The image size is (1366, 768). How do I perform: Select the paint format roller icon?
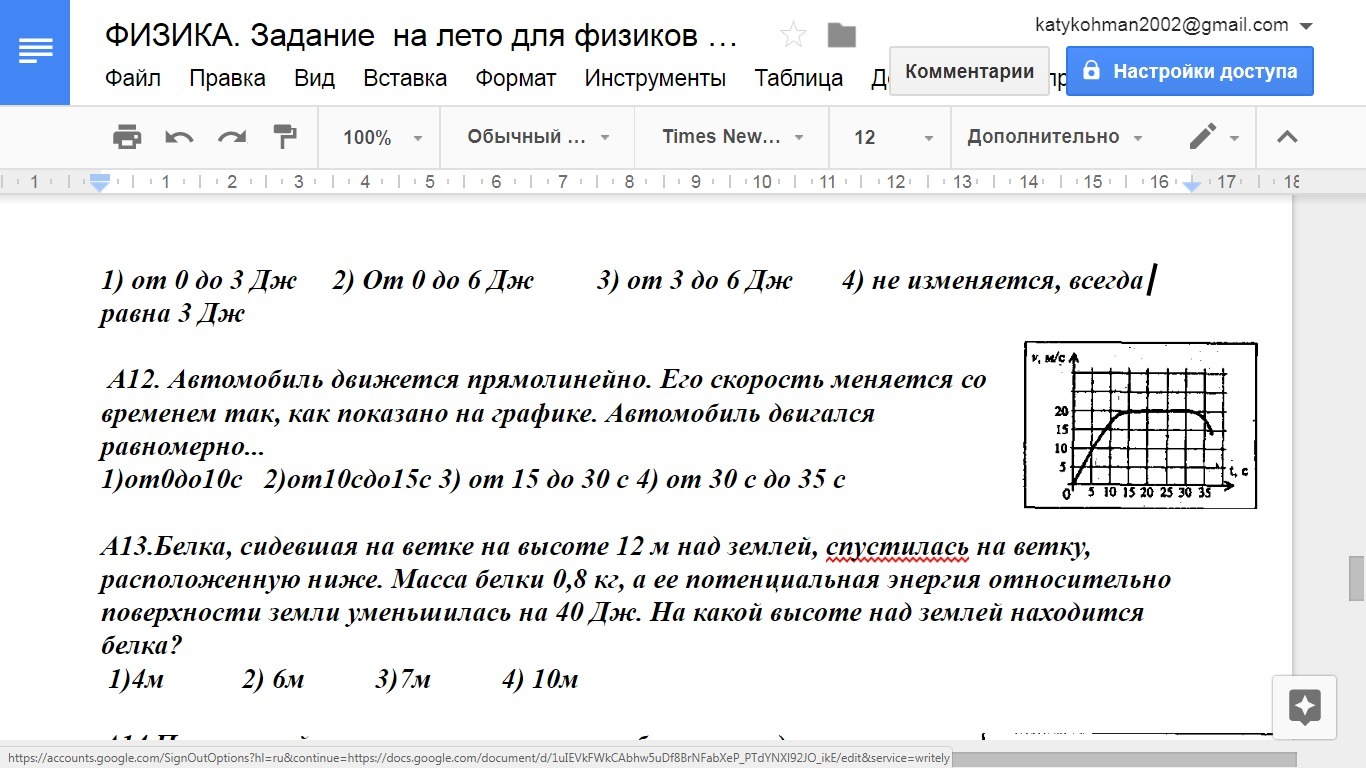285,137
